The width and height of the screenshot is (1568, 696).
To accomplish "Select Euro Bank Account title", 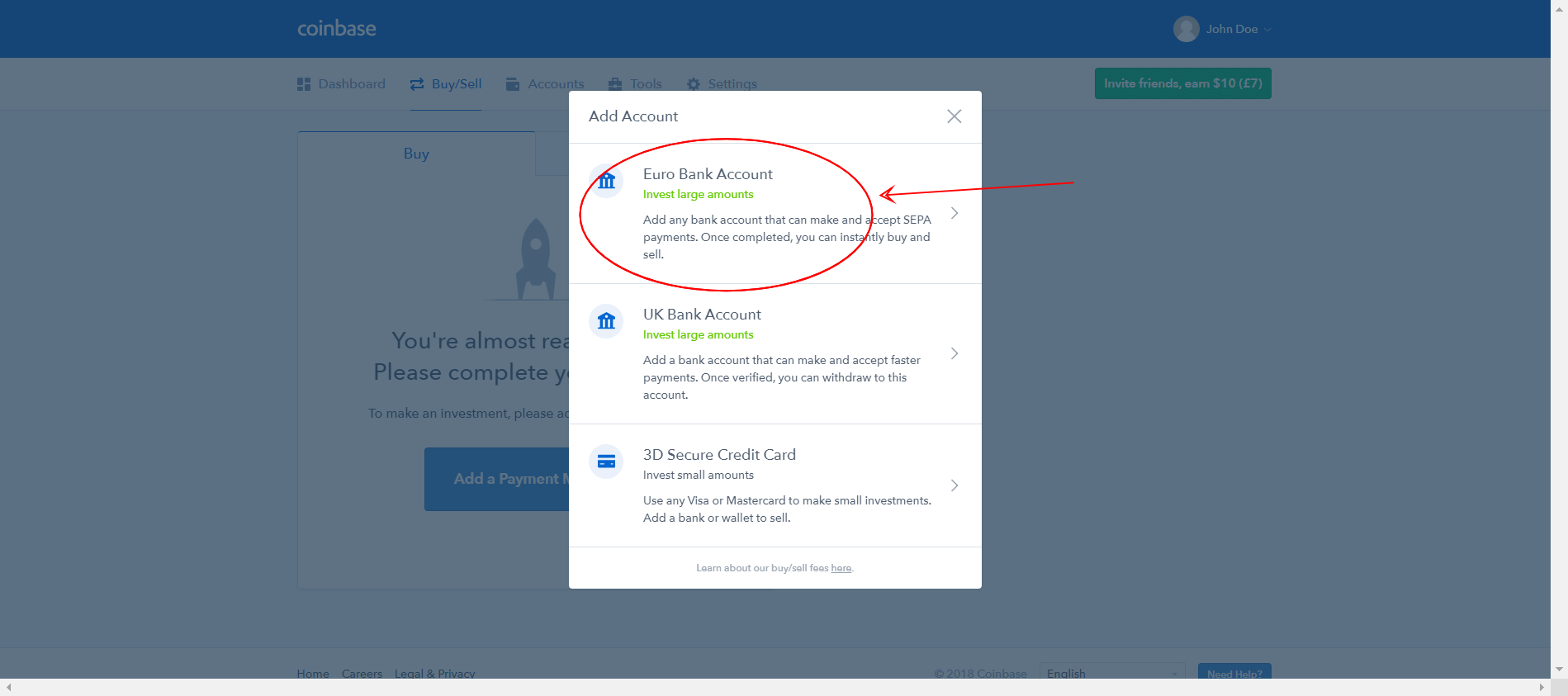I will click(x=708, y=174).
